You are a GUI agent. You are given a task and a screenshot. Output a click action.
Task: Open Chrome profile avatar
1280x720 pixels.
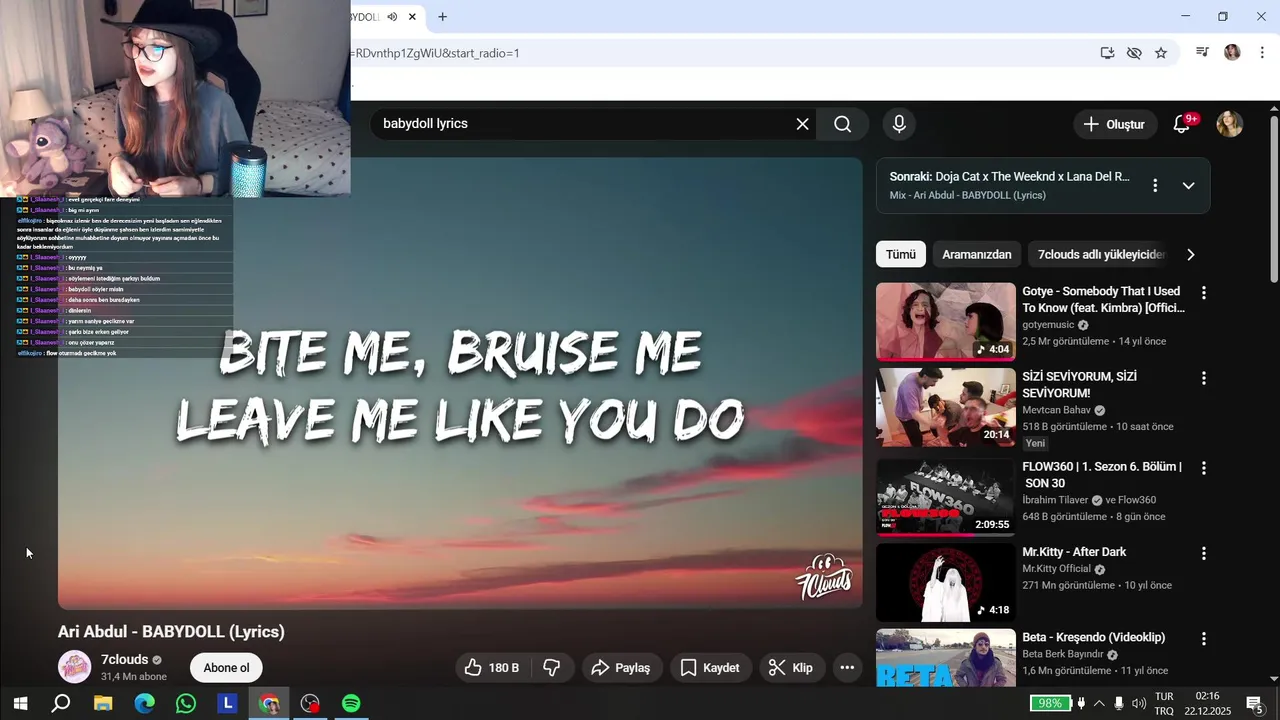[x=1232, y=52]
